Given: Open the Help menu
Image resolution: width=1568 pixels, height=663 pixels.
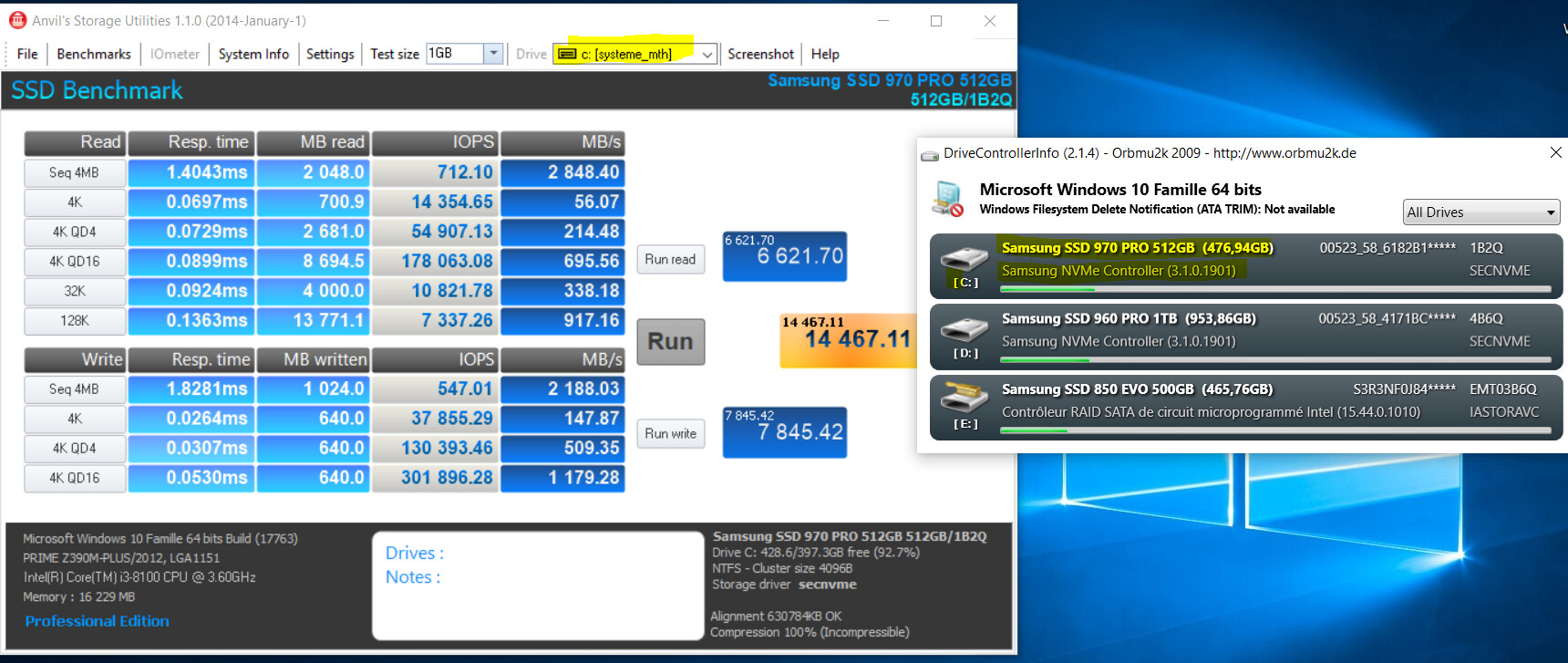Looking at the screenshot, I should [825, 54].
